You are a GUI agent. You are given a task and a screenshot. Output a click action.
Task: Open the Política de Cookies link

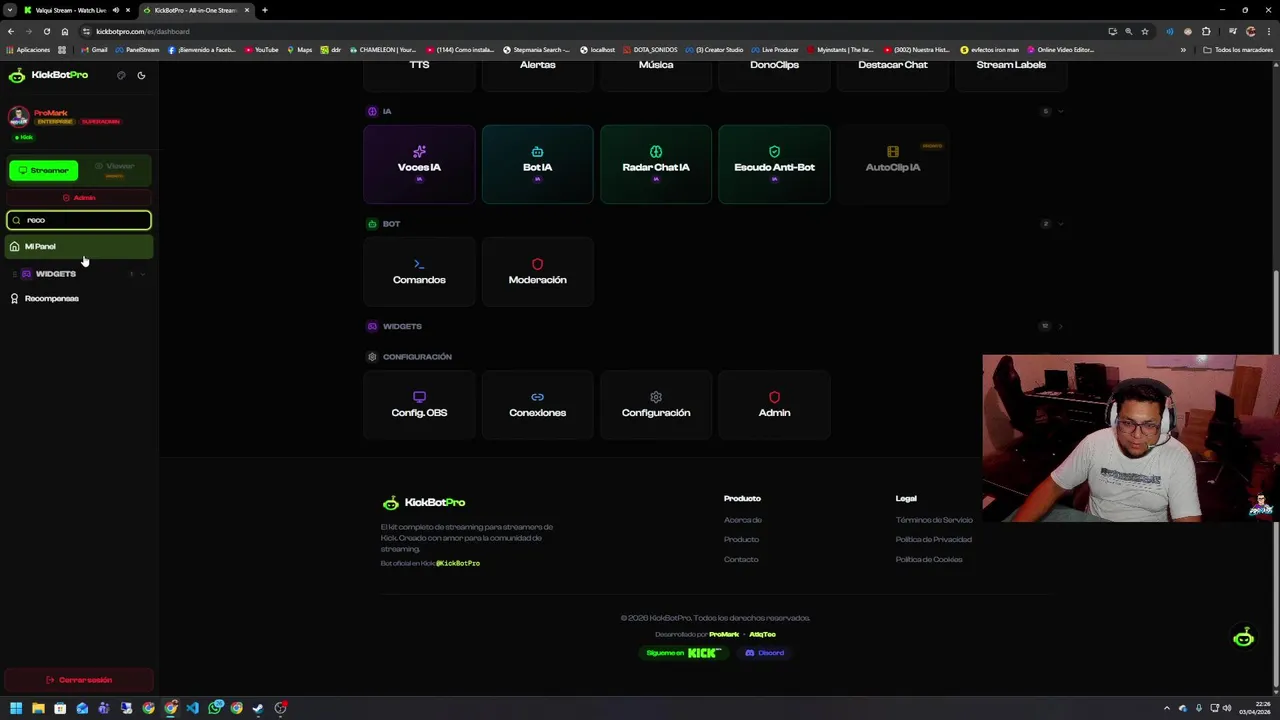[x=929, y=559]
